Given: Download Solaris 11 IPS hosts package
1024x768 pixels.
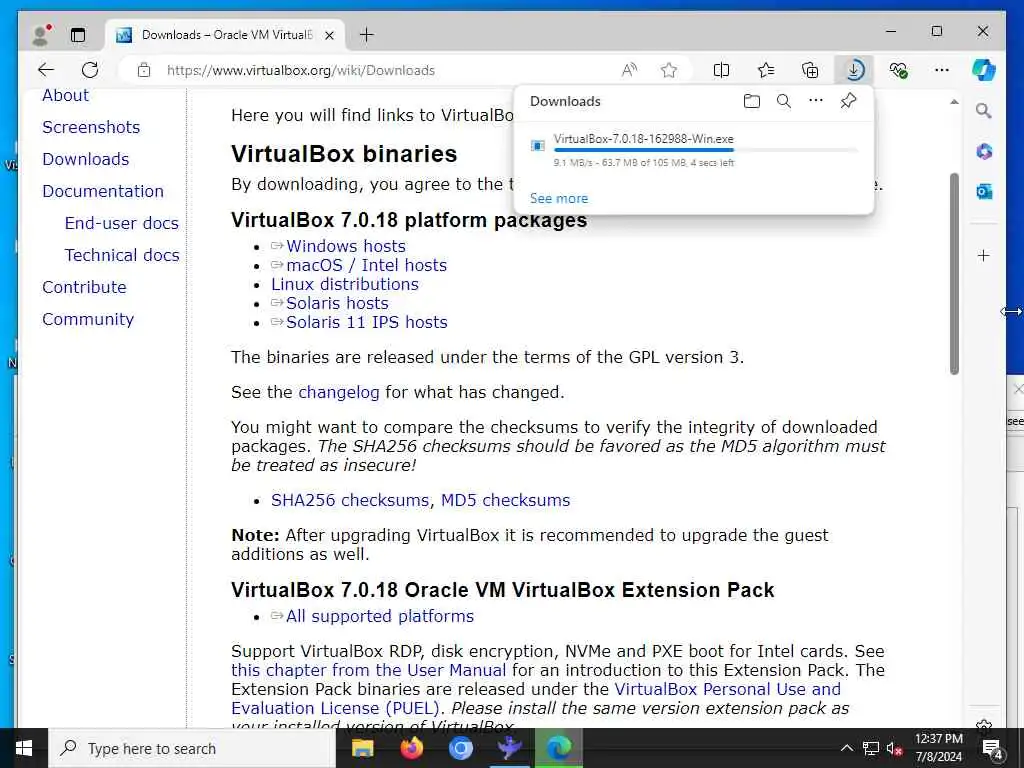Looking at the screenshot, I should [366, 322].
